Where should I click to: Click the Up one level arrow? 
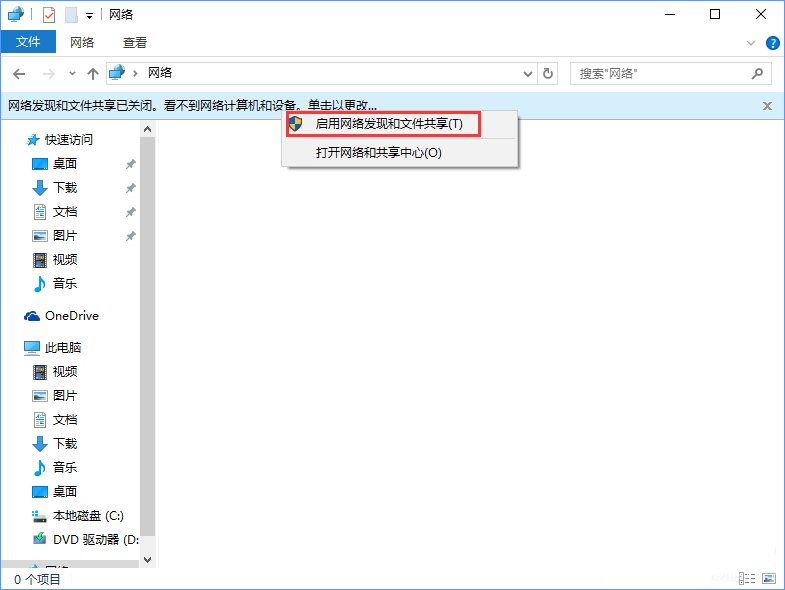click(93, 74)
